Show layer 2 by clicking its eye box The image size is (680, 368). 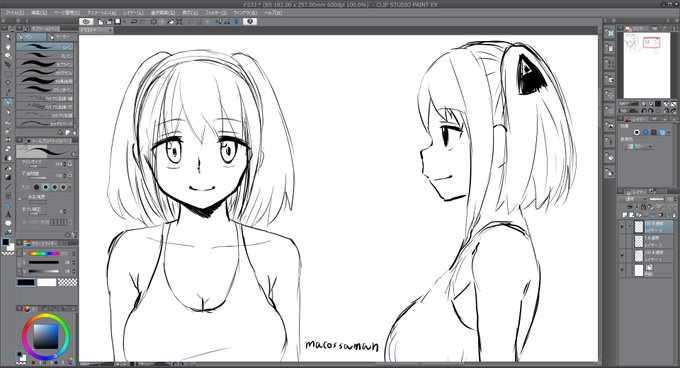click(622, 241)
